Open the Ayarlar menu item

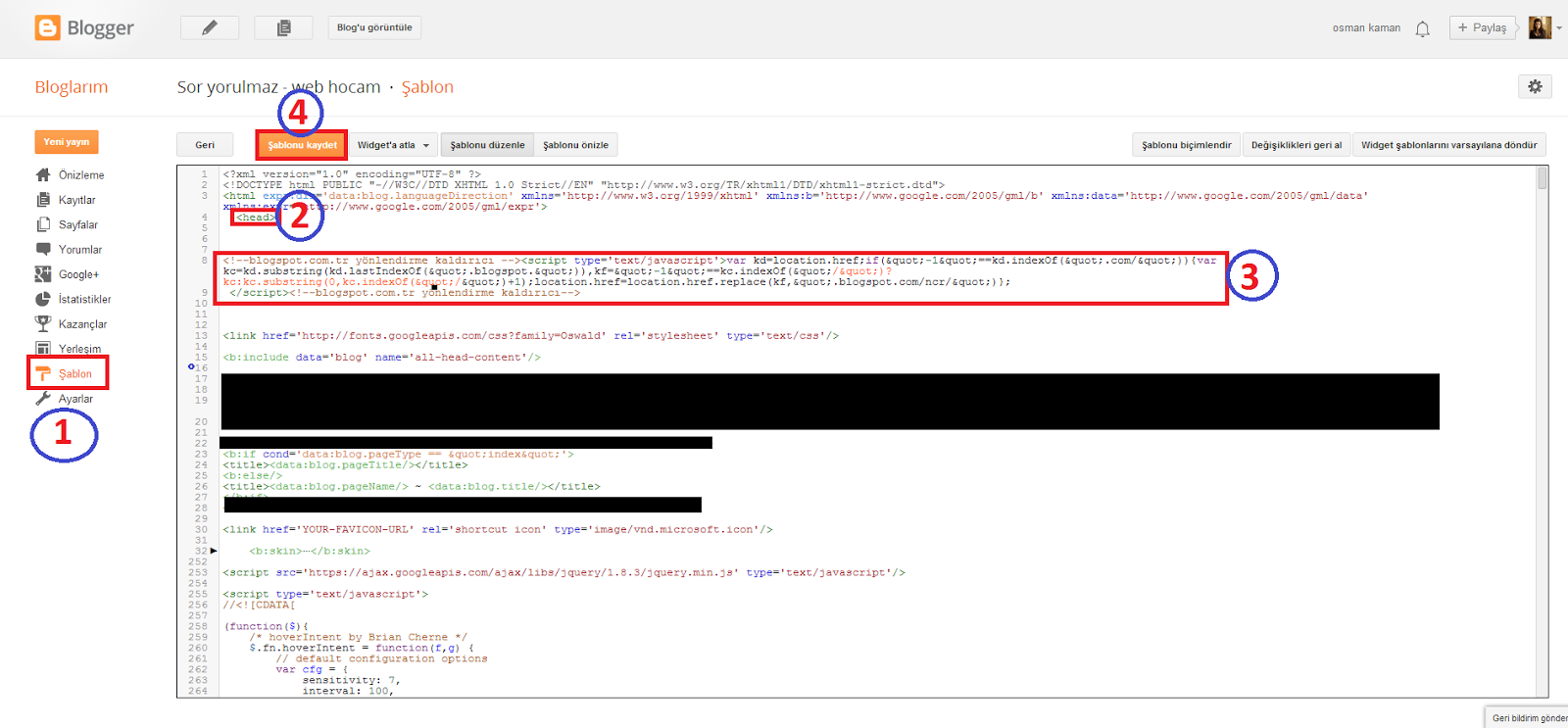[75, 399]
